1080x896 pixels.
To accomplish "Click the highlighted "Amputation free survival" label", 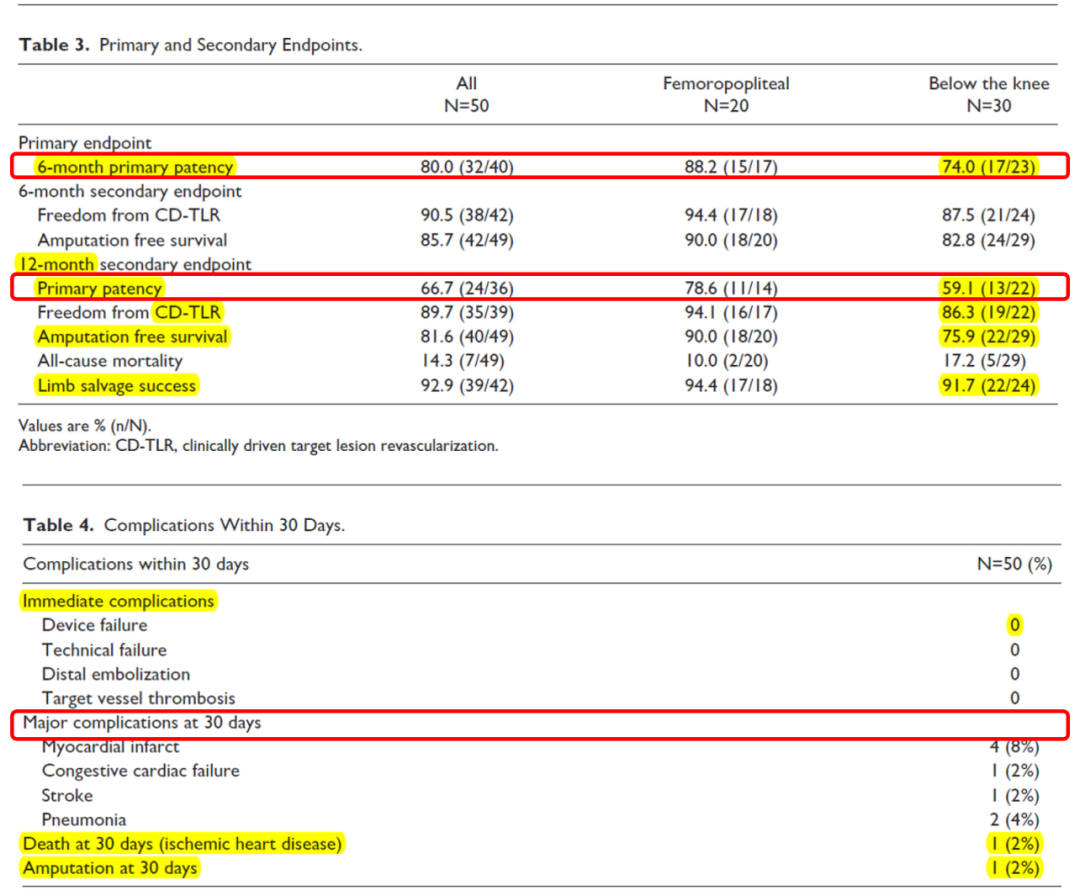I will (132, 337).
